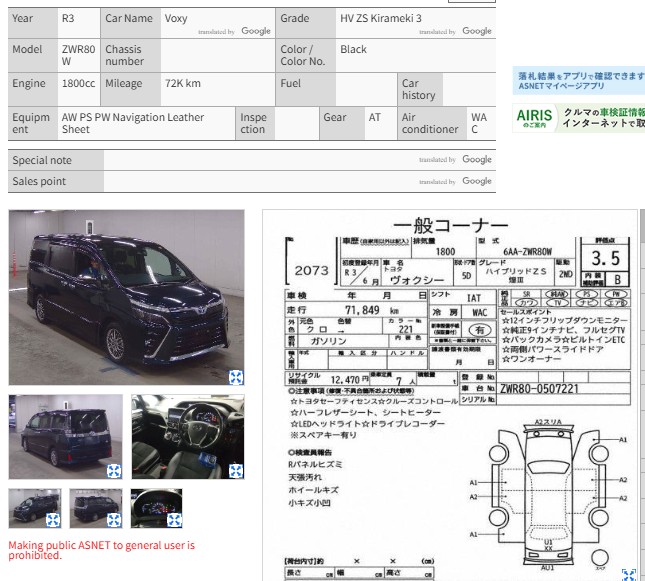Select equipment text 'AW PS PW Navigation Leather Sheet'
This screenshot has width=645, height=581.
pos(133,123)
